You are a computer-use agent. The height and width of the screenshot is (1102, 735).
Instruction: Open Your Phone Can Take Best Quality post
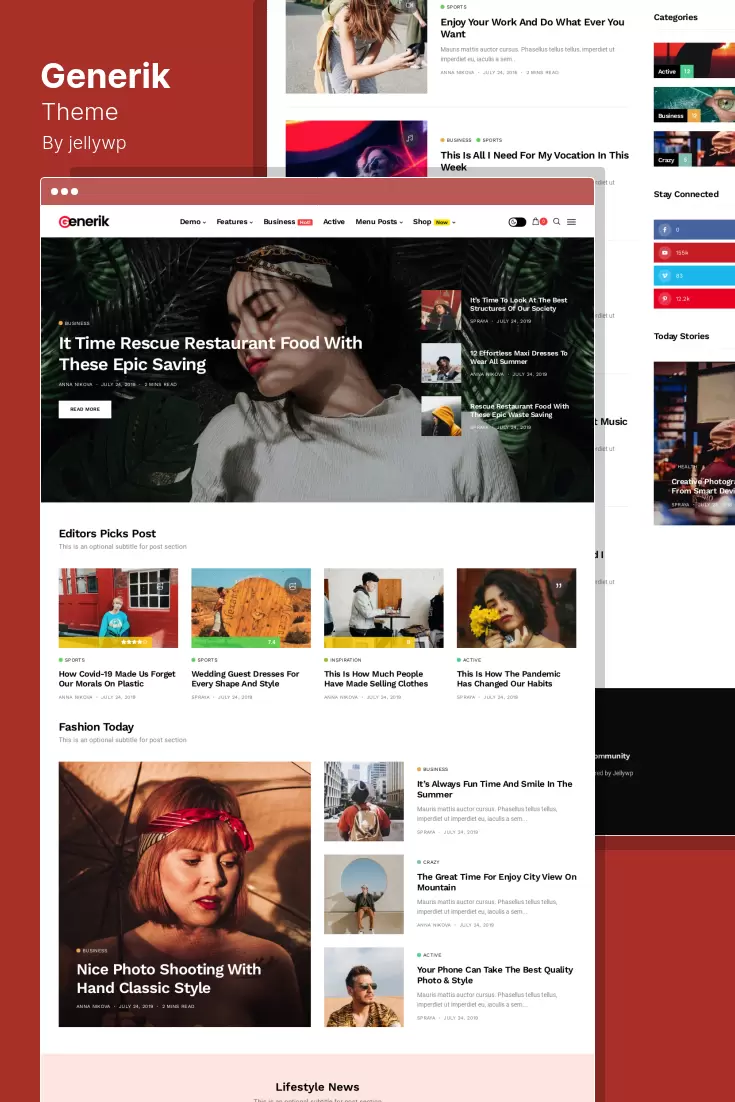tap(495, 975)
